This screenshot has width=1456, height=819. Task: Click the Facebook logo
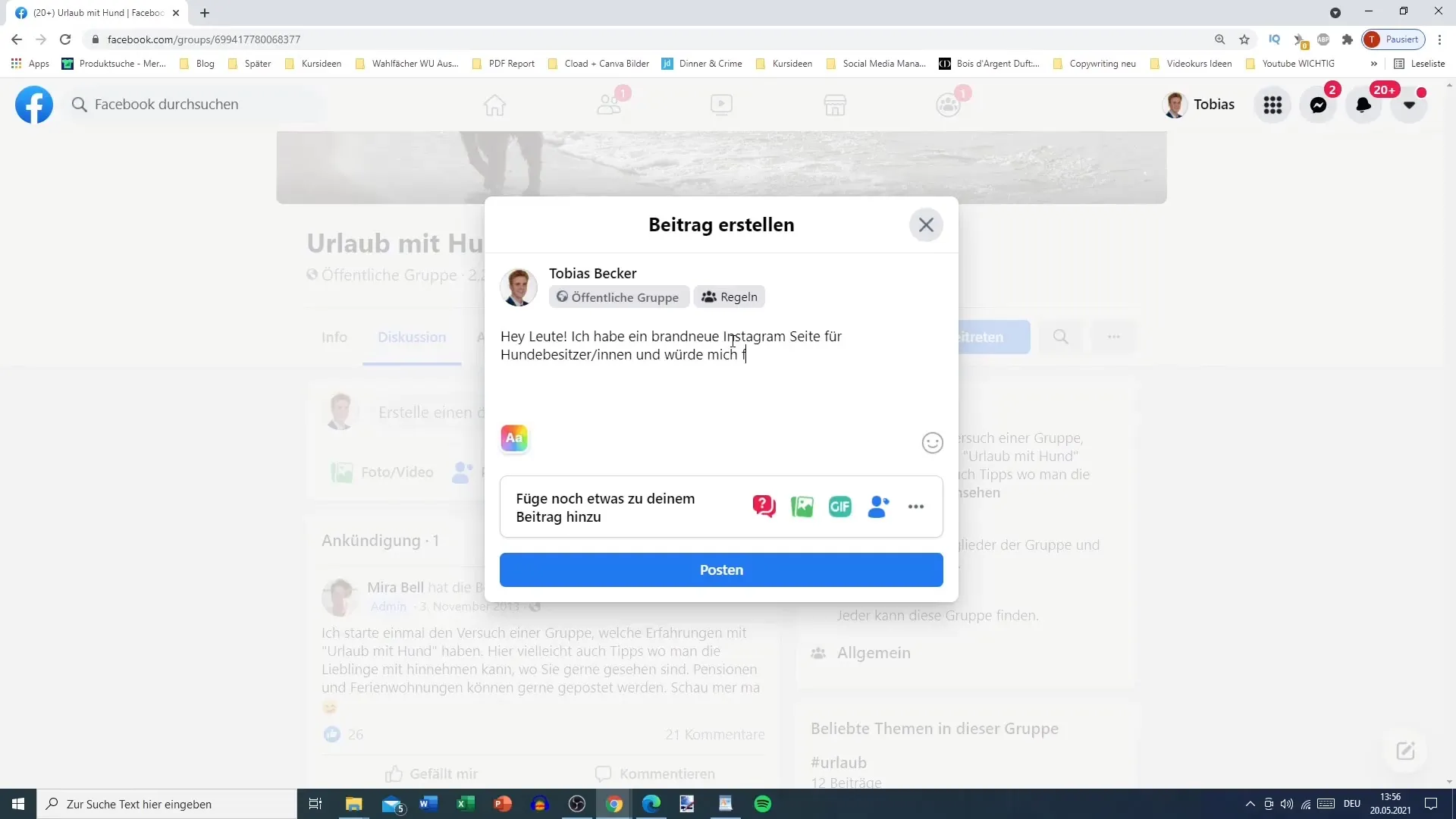click(x=34, y=105)
